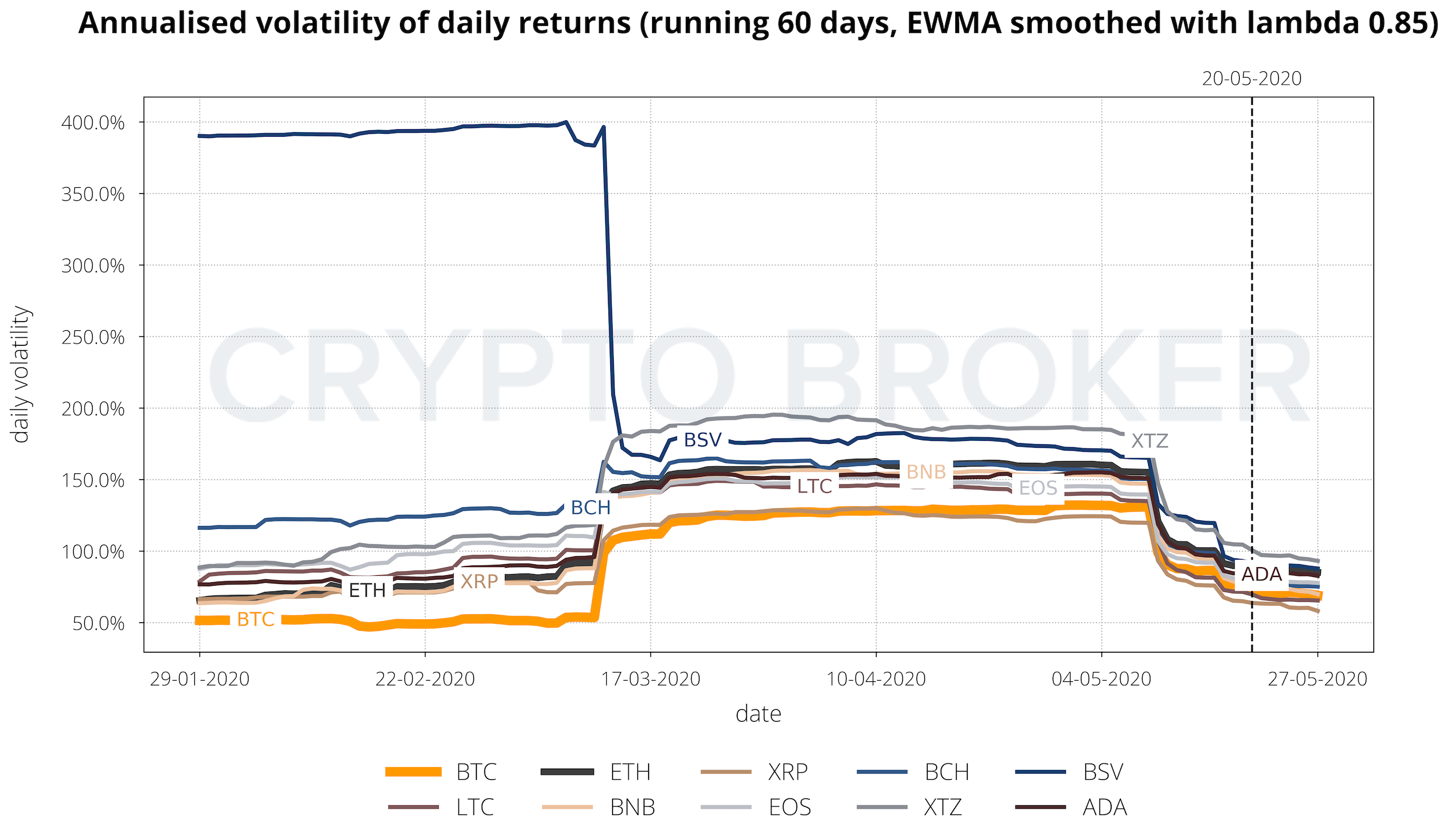The height and width of the screenshot is (840, 1449).
Task: Click the EOS legend entry text
Action: 789,807
